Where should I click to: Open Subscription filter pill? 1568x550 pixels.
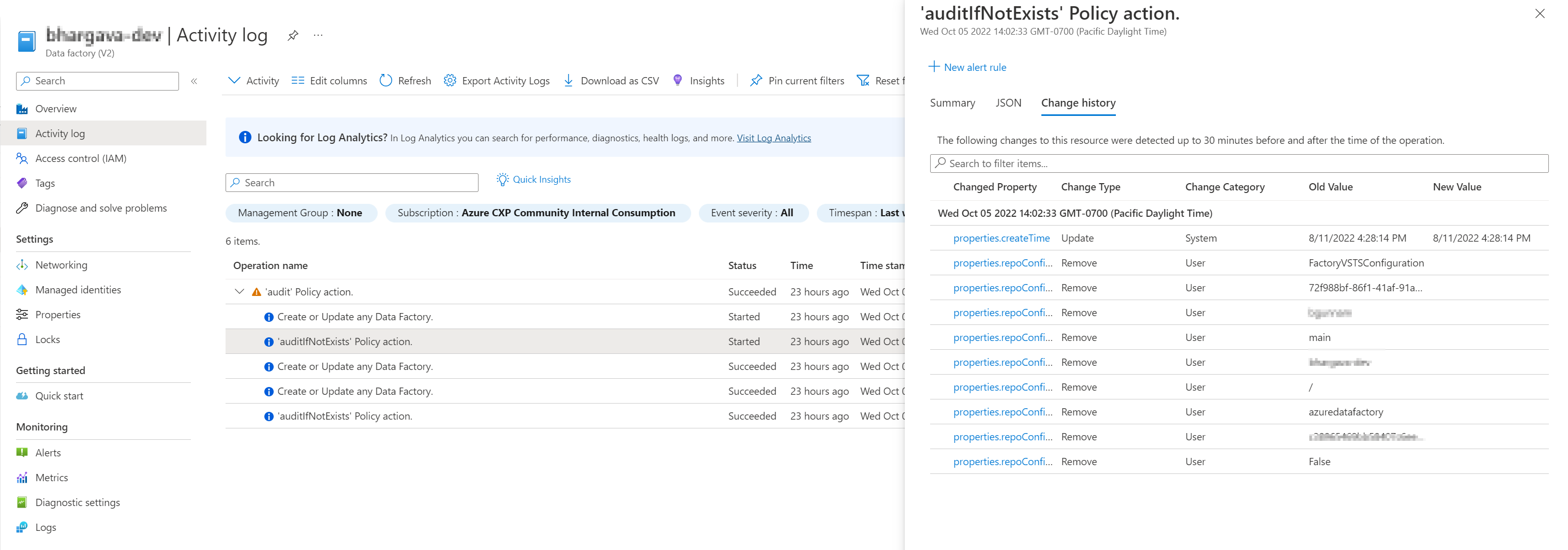click(537, 213)
